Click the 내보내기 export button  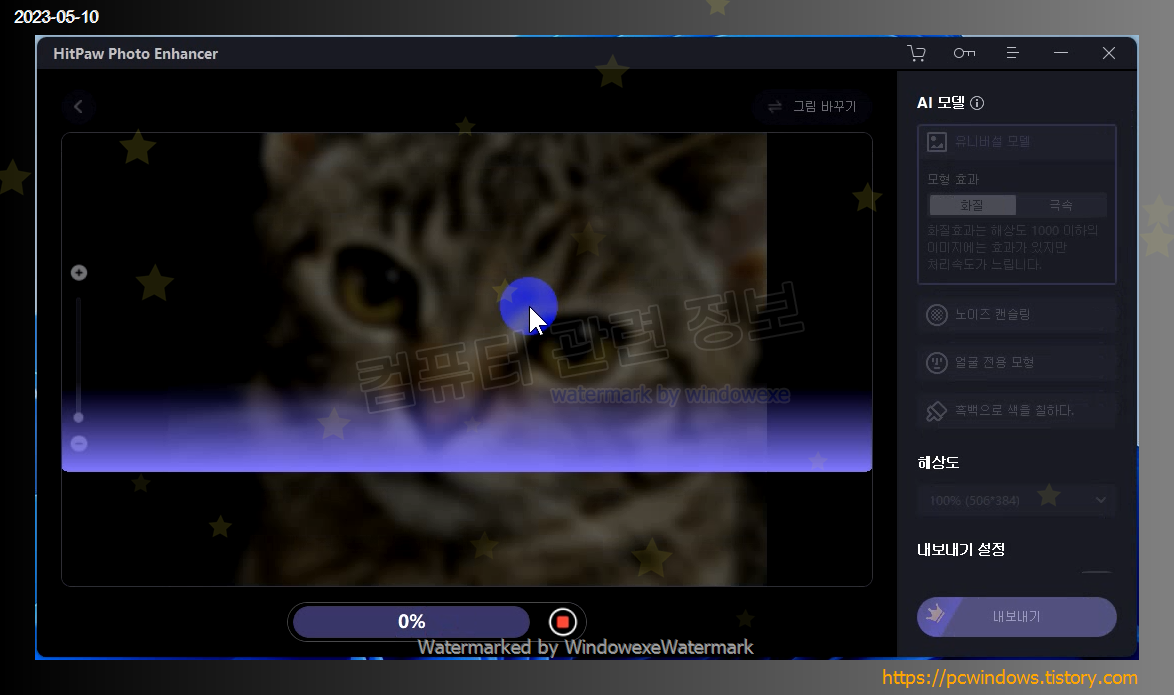coord(1017,616)
